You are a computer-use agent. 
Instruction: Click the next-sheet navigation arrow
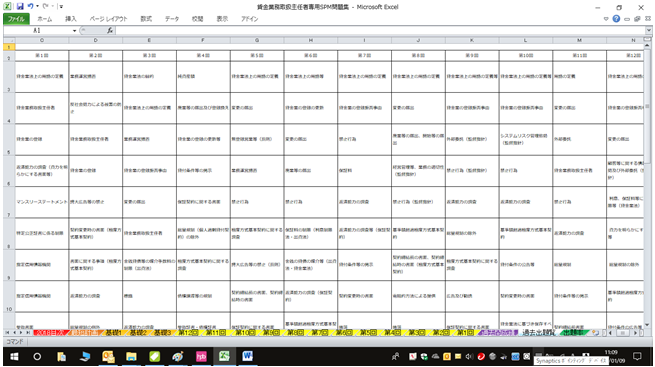pyautogui.click(x=22, y=333)
